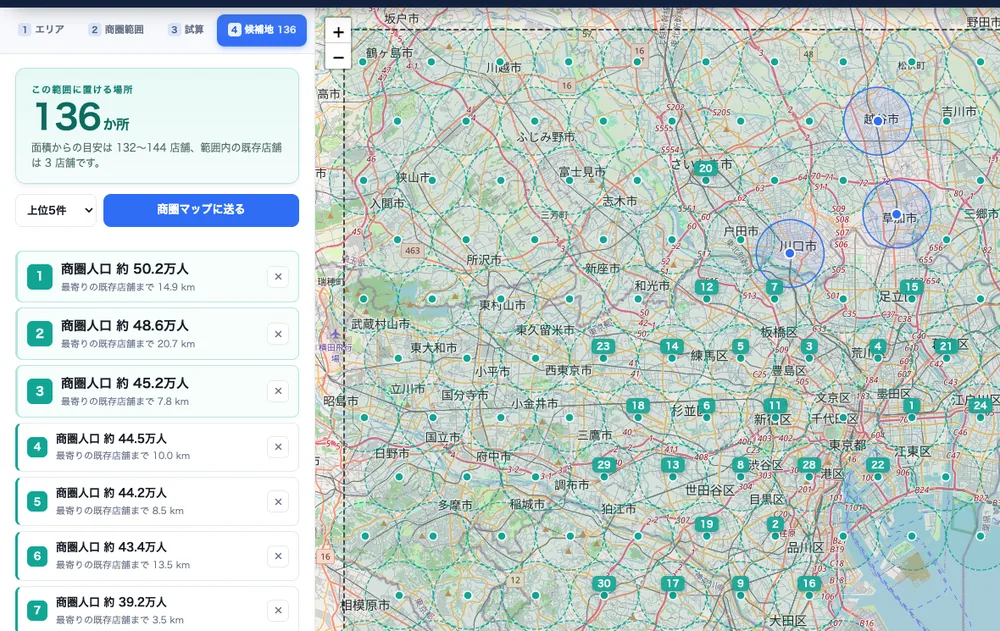Open the エリア step tab
Viewport: 1000px width, 631px height.
click(x=41, y=29)
